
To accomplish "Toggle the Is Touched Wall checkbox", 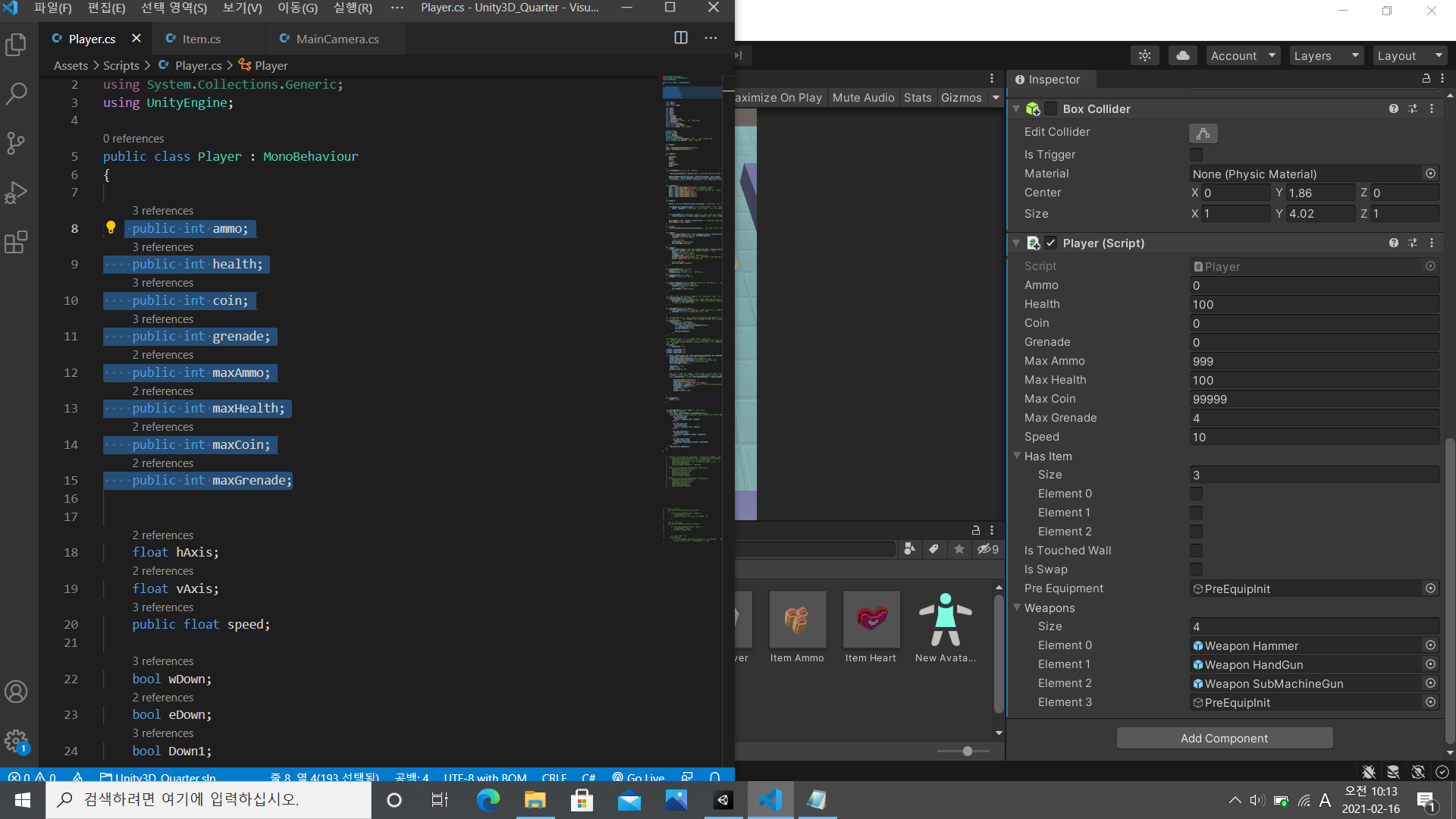I will 1196,551.
